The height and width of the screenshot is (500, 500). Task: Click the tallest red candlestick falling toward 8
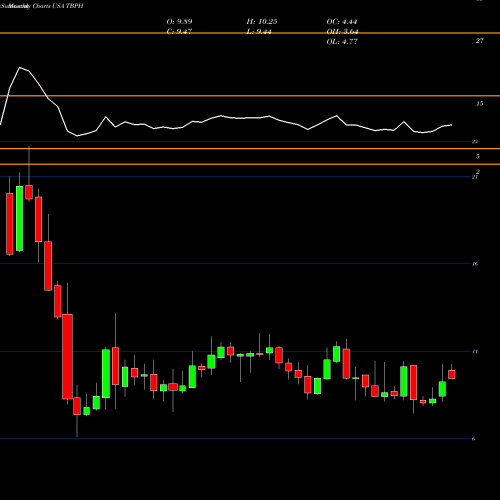(x=67, y=357)
